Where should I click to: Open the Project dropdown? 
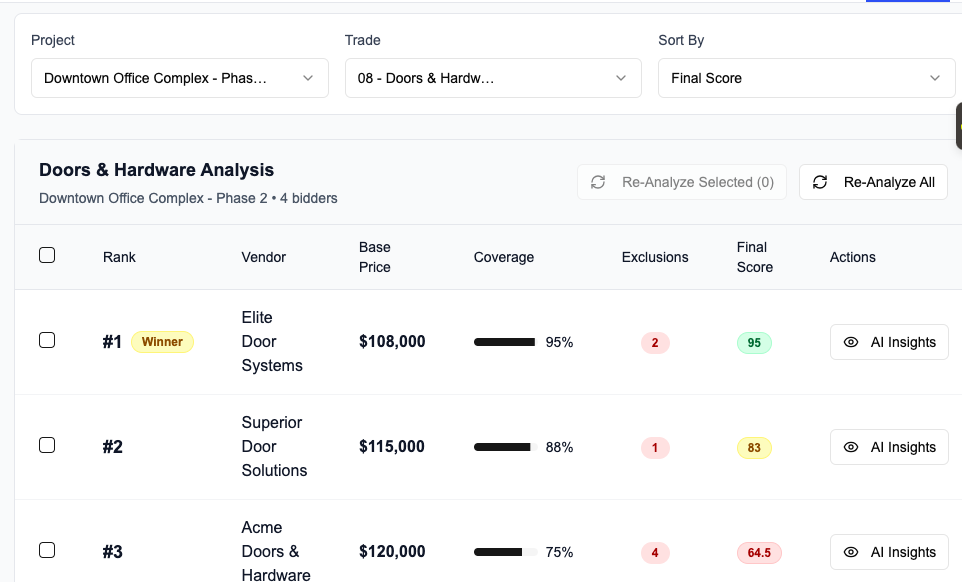(x=179, y=78)
